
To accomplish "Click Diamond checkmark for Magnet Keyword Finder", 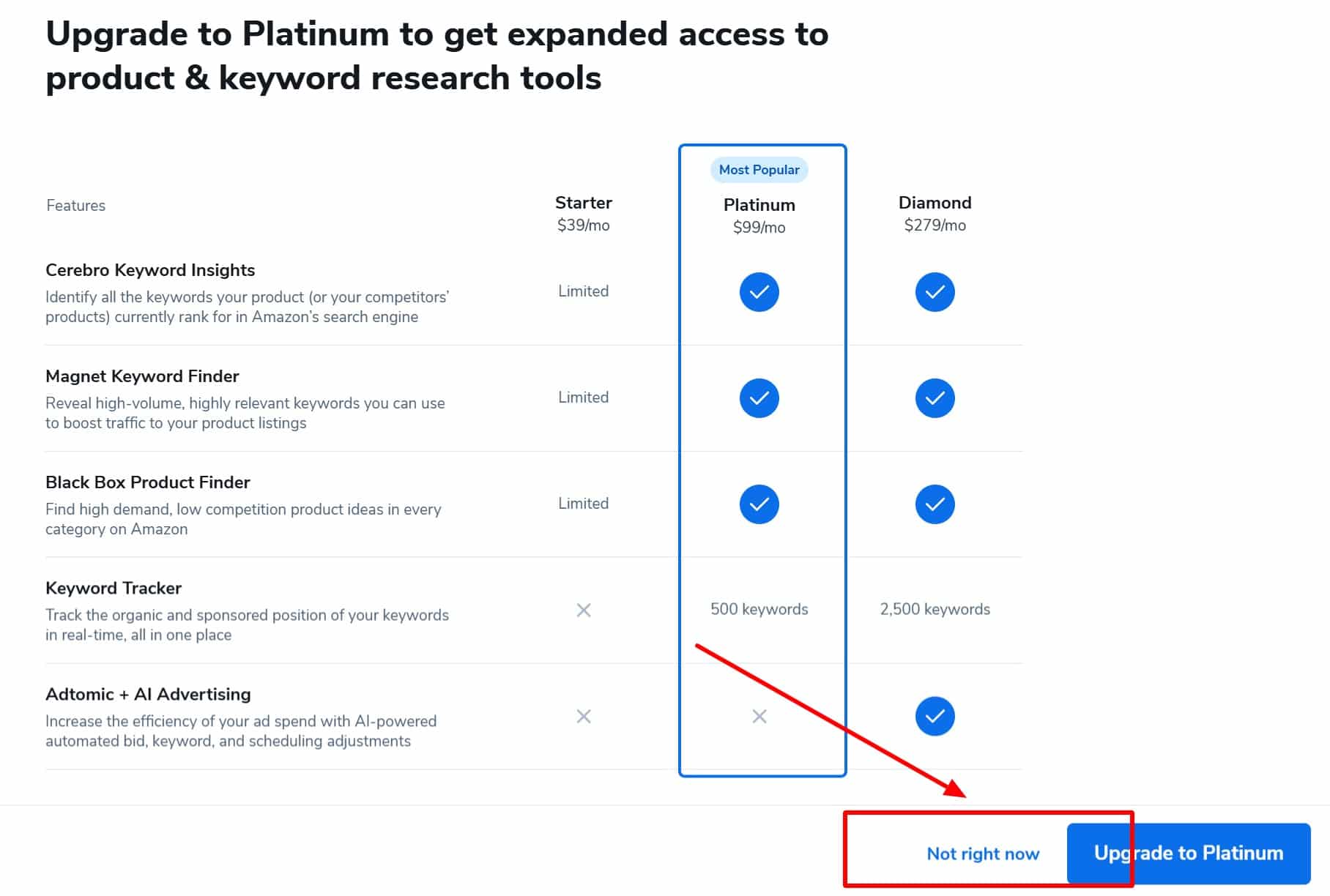I will click(935, 398).
